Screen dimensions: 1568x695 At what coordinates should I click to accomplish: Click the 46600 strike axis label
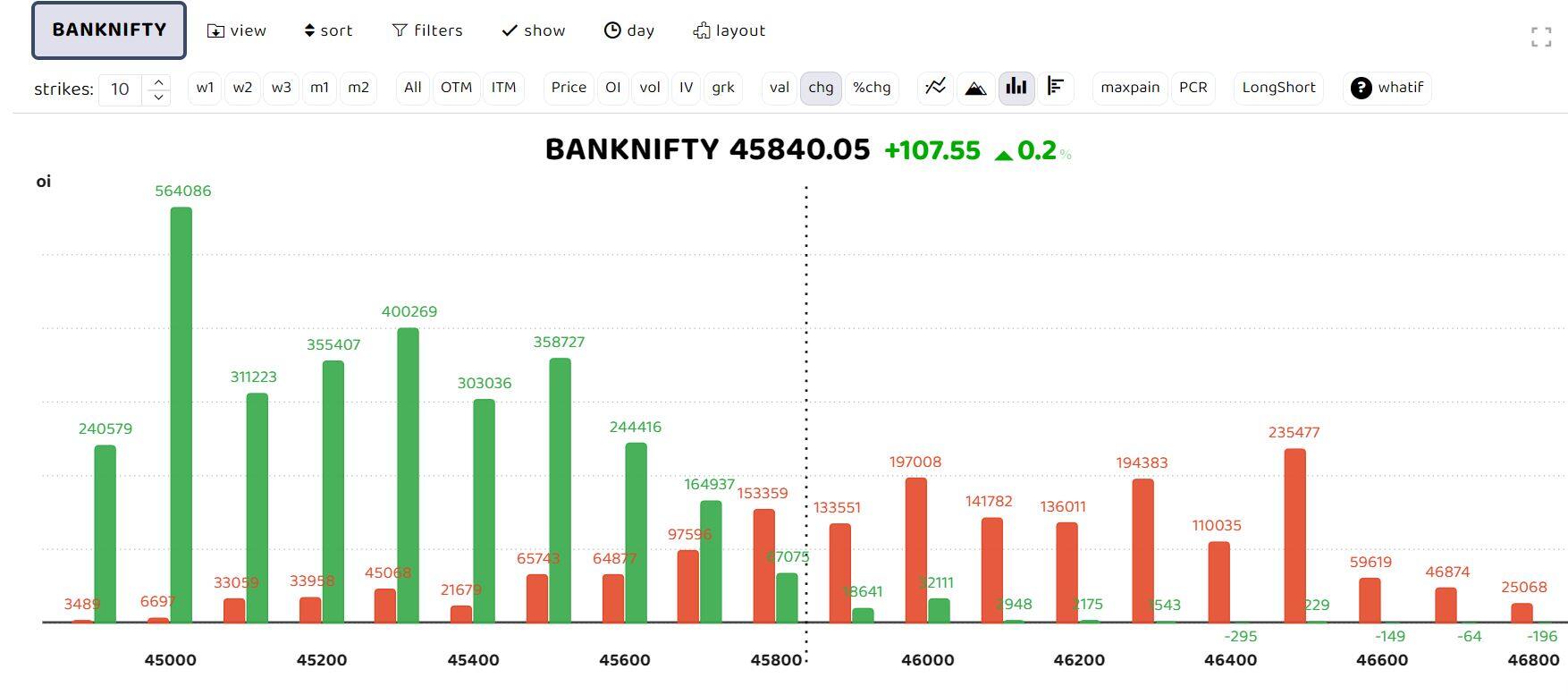(1382, 660)
